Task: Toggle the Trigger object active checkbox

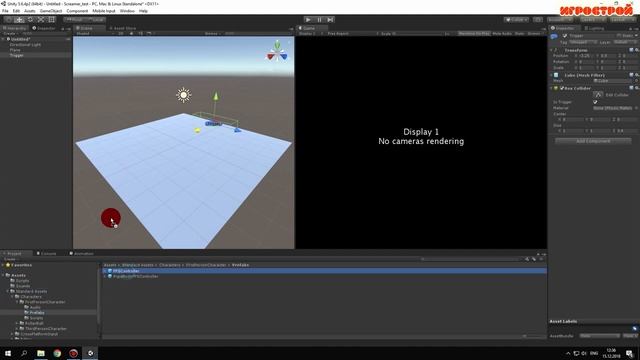Action: pos(565,36)
